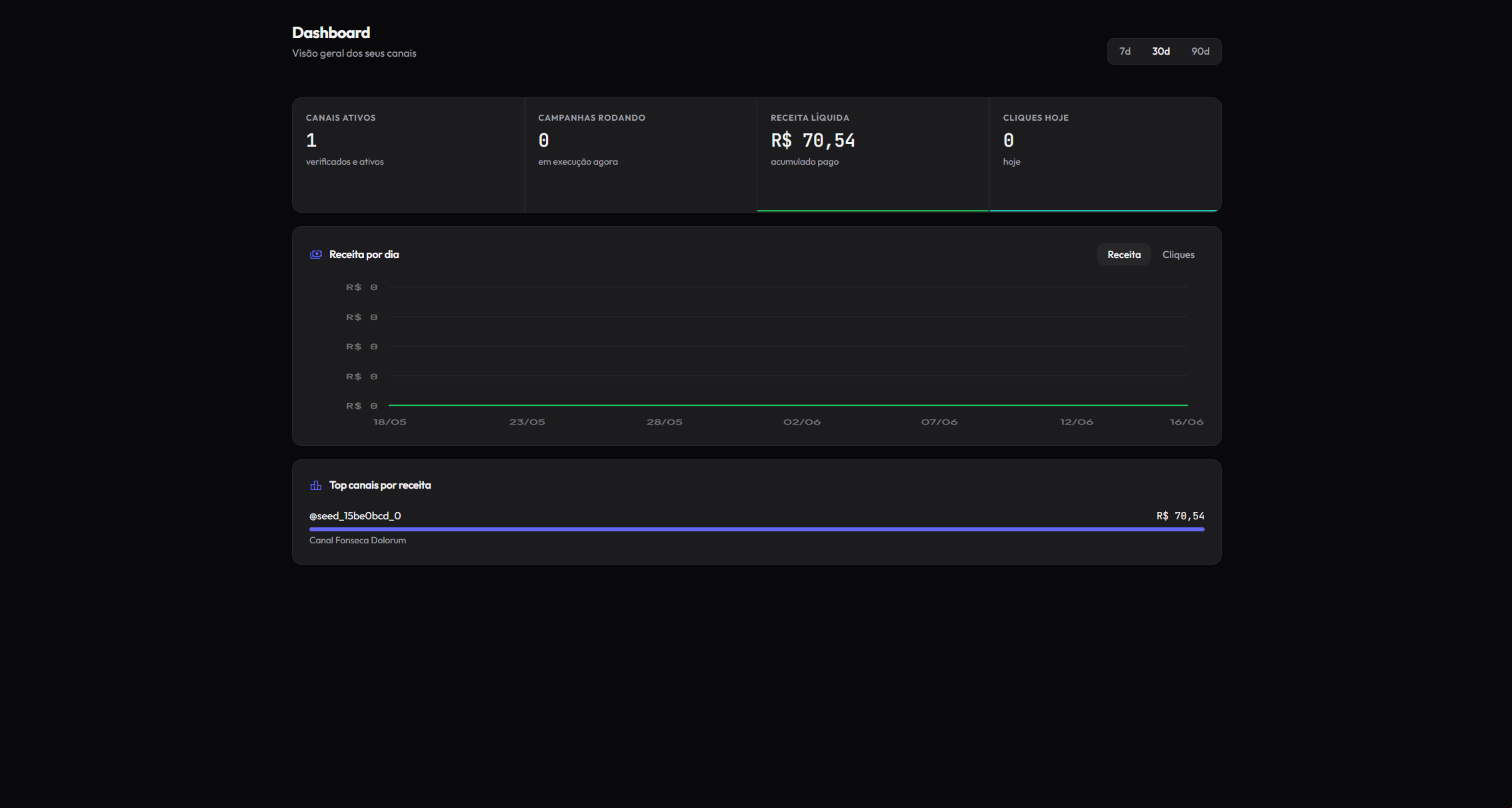1512x808 pixels.
Task: Click the Receita por dia title
Action: (x=364, y=255)
